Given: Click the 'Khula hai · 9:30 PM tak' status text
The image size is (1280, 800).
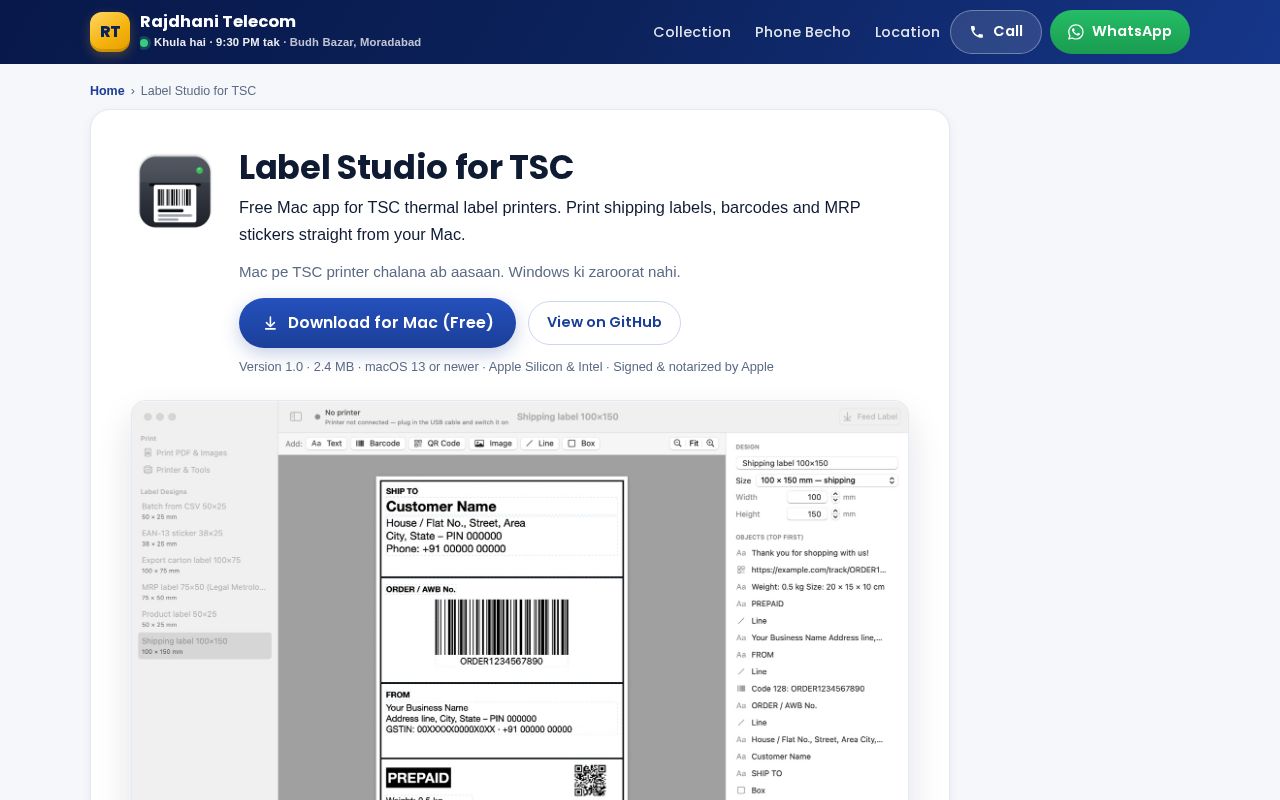Looking at the screenshot, I should pos(217,42).
